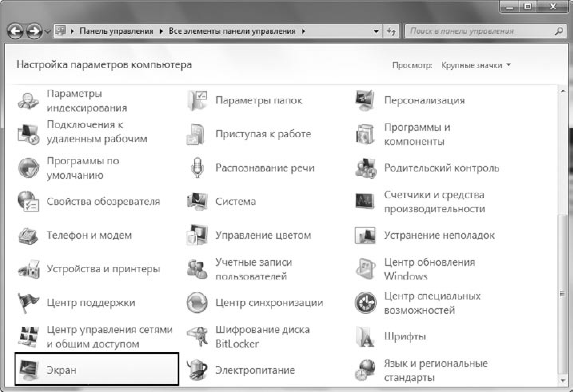Open Центр поддержки flag icon

[29, 303]
